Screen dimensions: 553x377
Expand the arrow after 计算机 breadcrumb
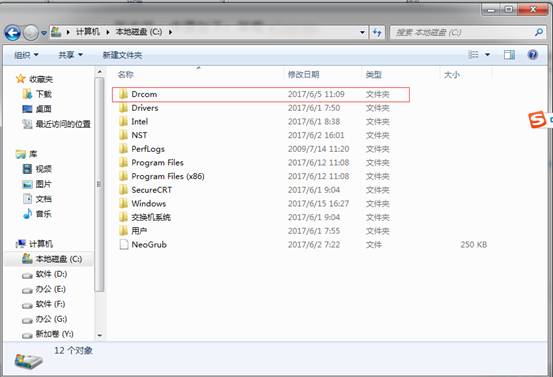click(108, 32)
